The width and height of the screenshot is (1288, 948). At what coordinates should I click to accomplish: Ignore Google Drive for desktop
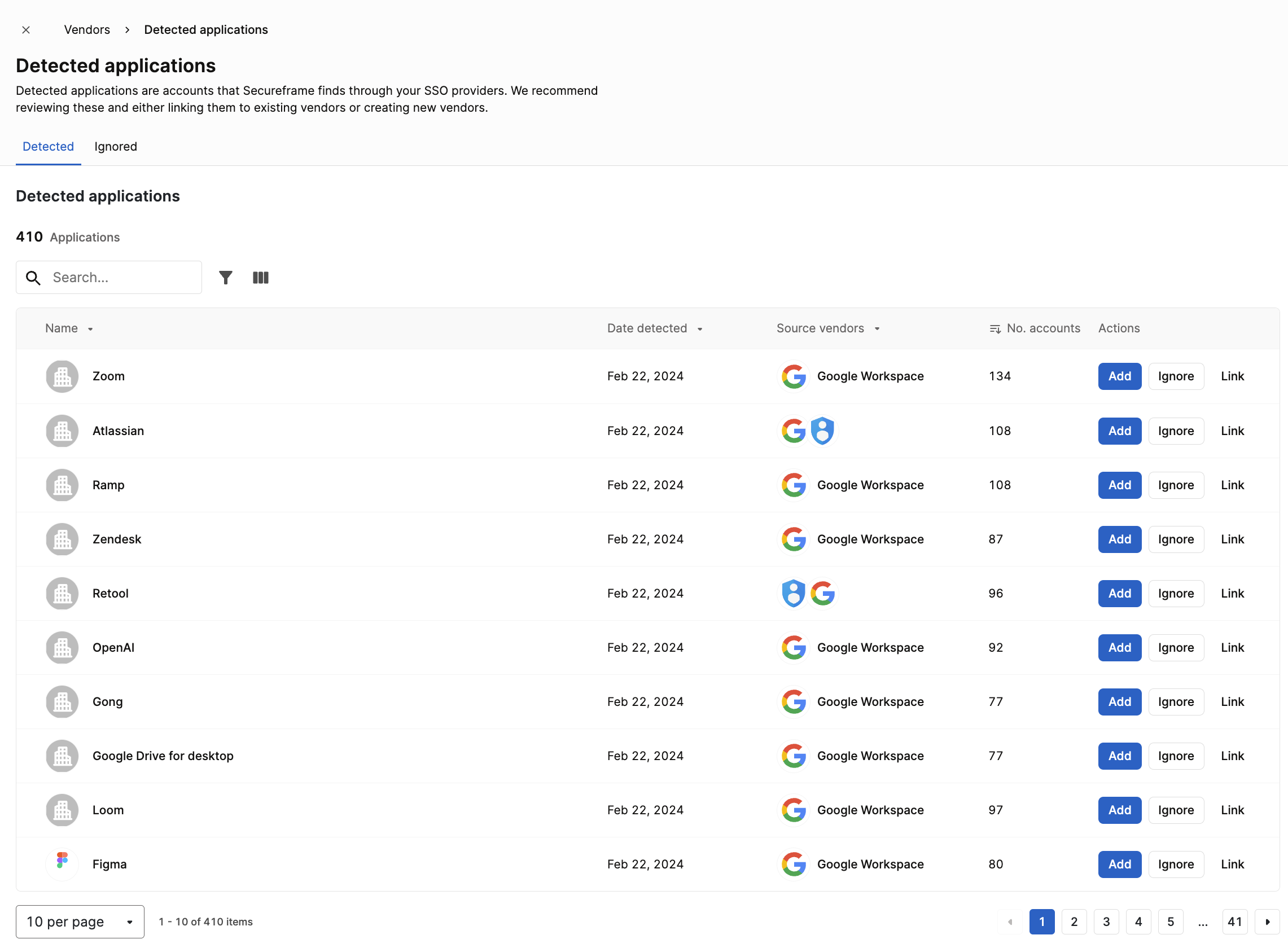click(1176, 756)
